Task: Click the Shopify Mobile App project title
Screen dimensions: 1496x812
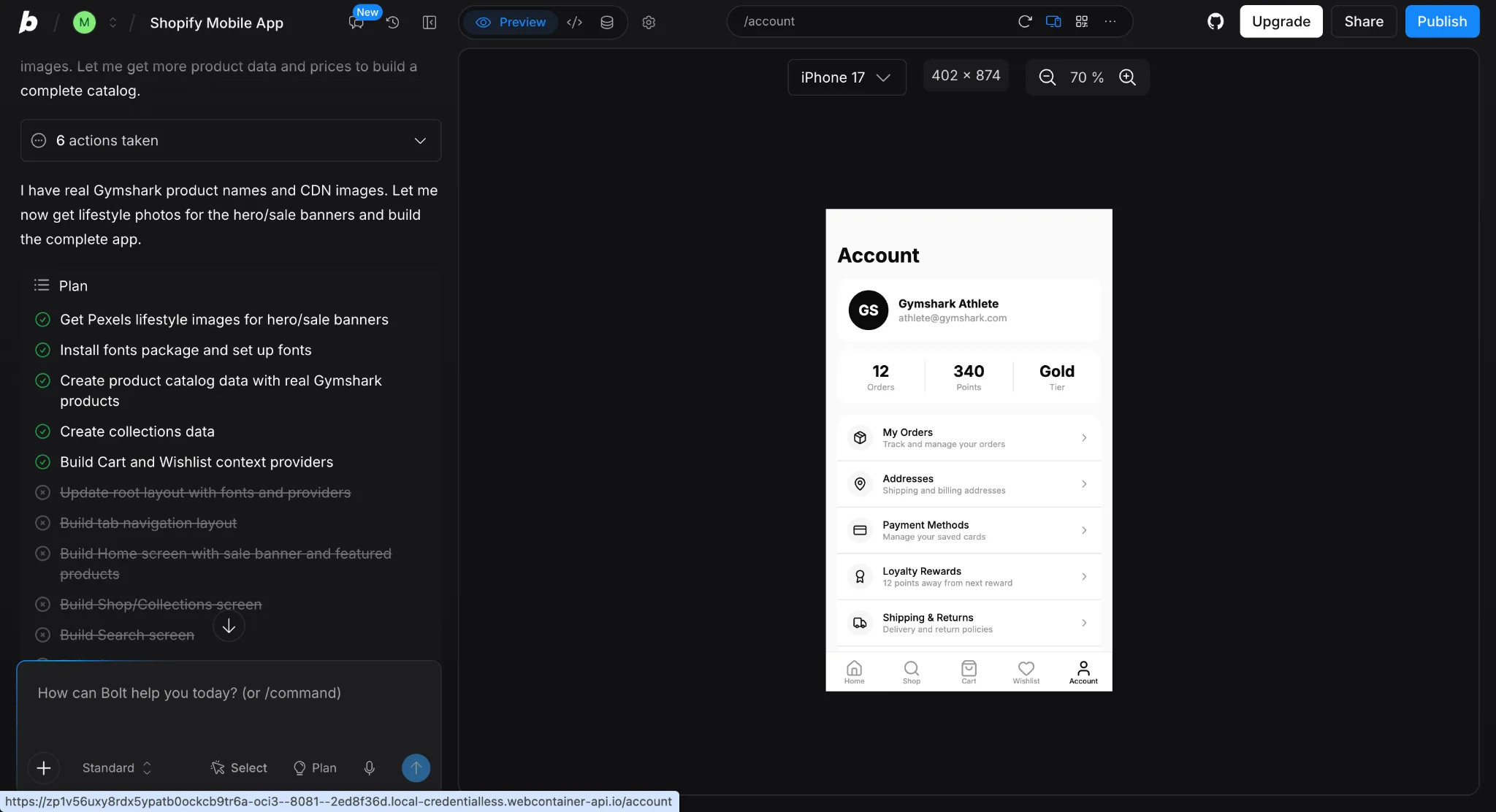Action: coord(217,23)
